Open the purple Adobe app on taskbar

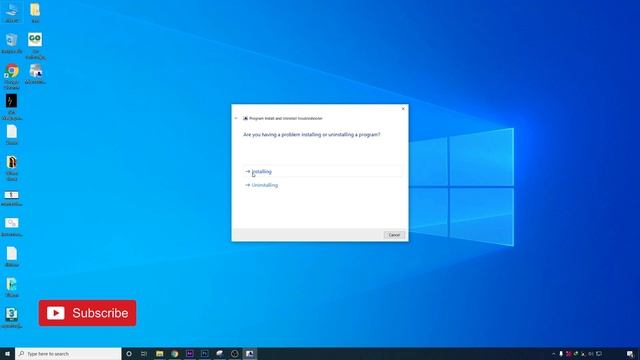click(190, 353)
